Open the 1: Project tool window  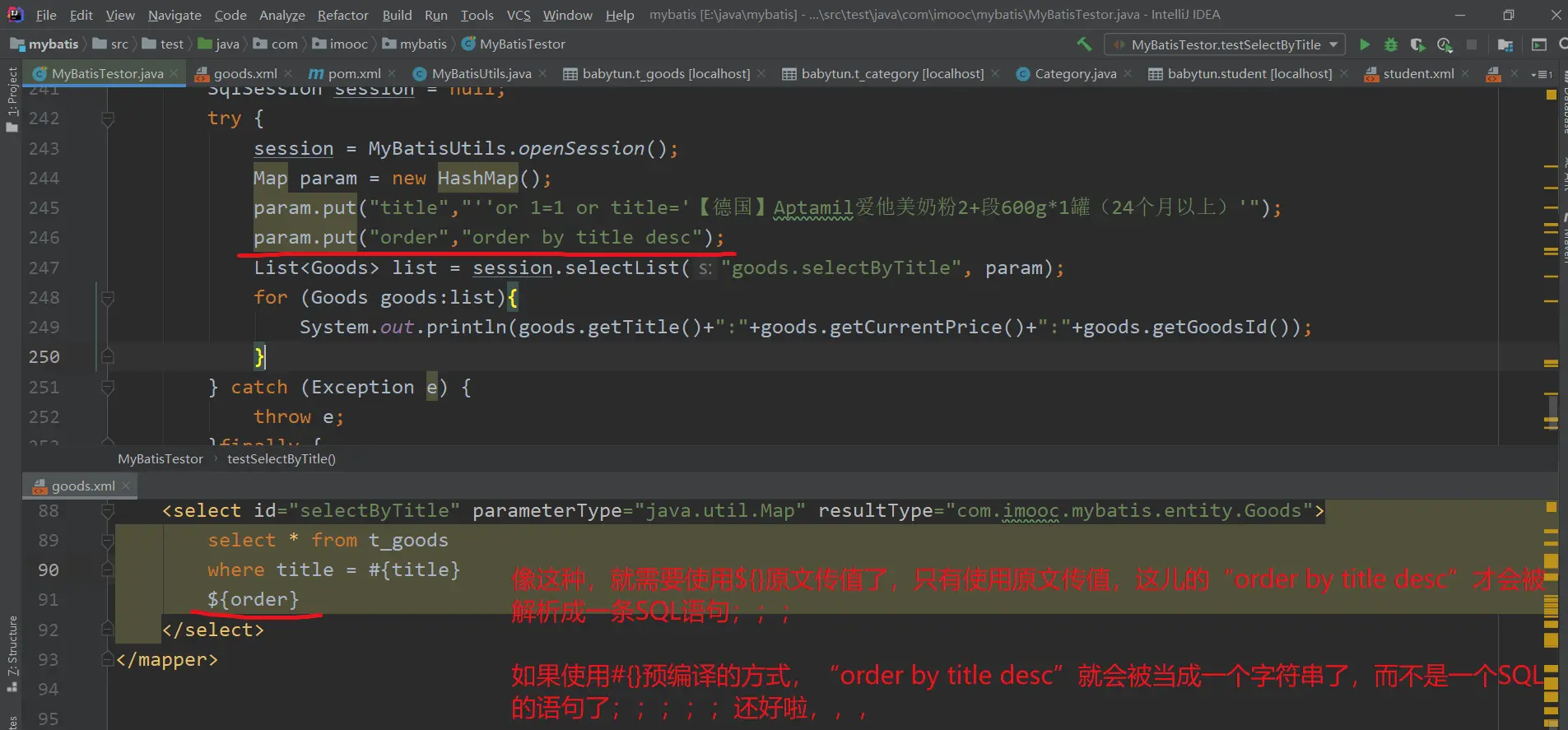(x=12, y=99)
